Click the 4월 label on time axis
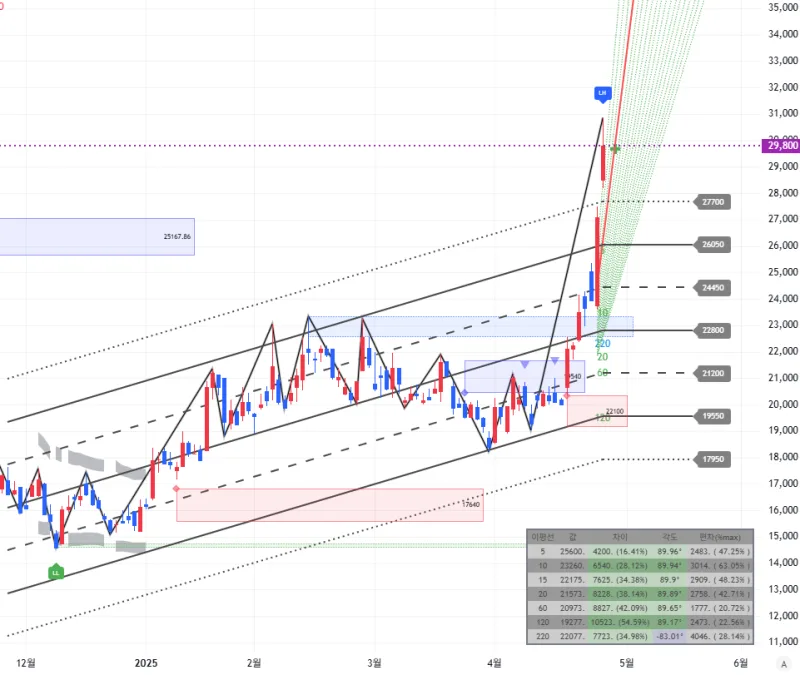Screen dimensions: 800x675 (494, 663)
